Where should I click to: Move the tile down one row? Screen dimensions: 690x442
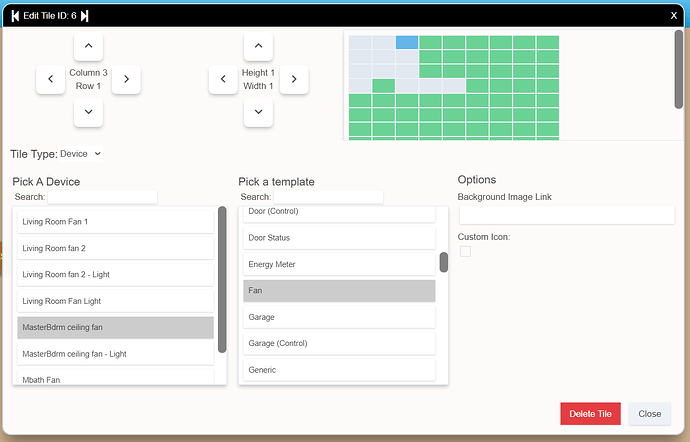coord(88,112)
